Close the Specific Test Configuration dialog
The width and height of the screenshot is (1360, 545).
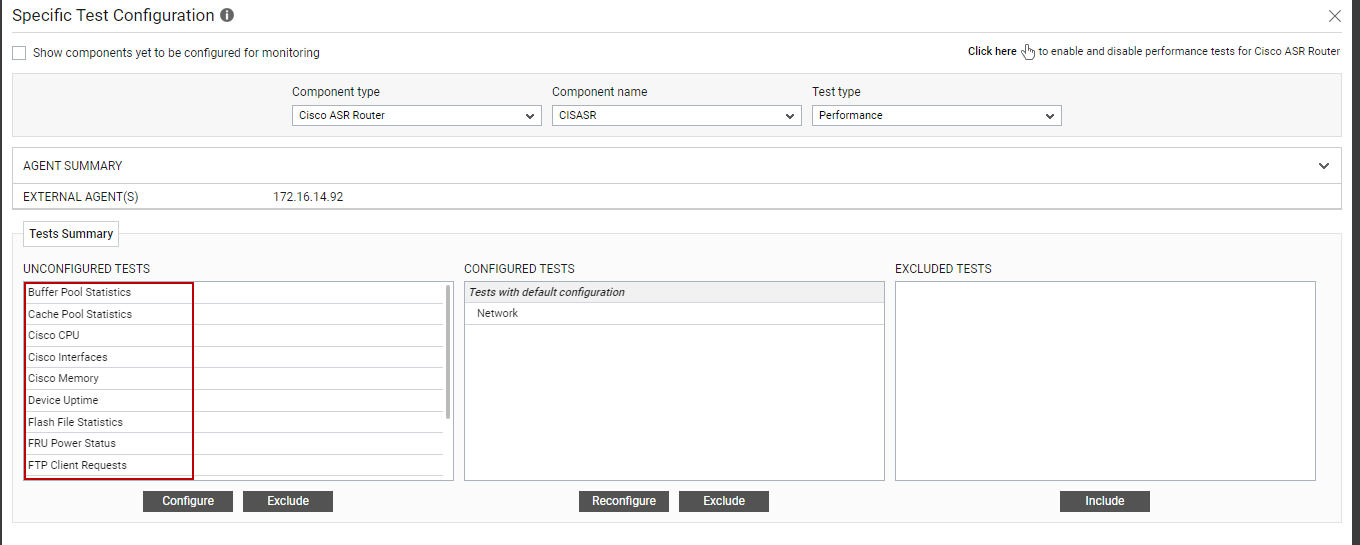(1334, 16)
